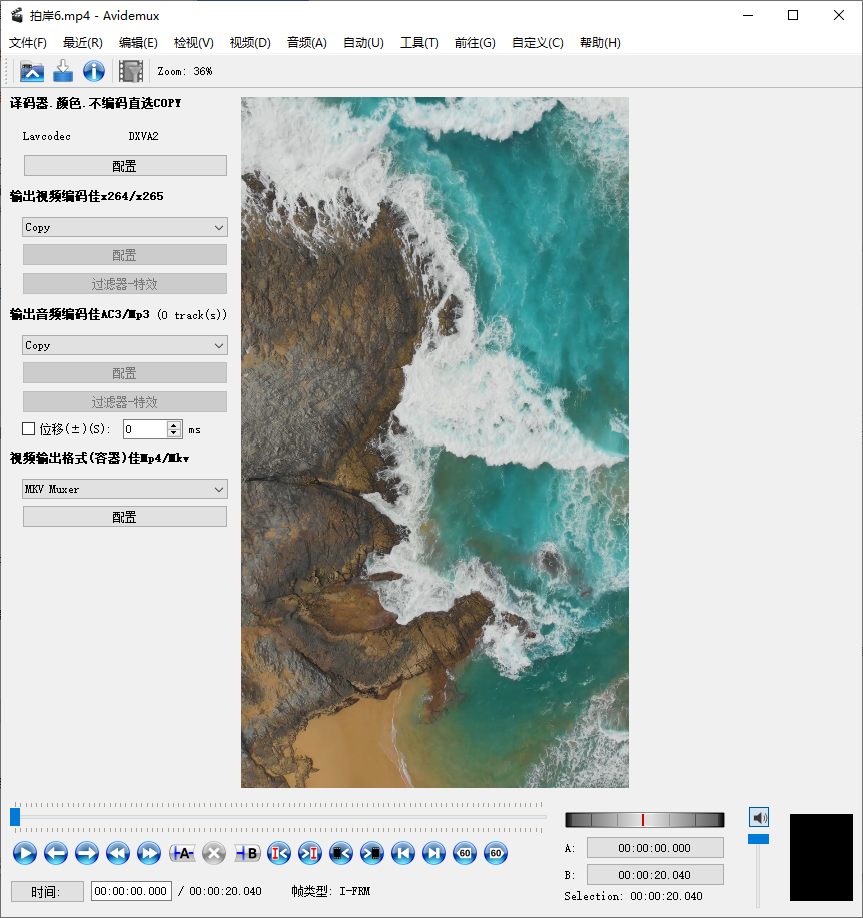Image resolution: width=863 pixels, height=918 pixels.
Task: Jump to previous keyframe with double-left arrows
Action: pos(118,853)
